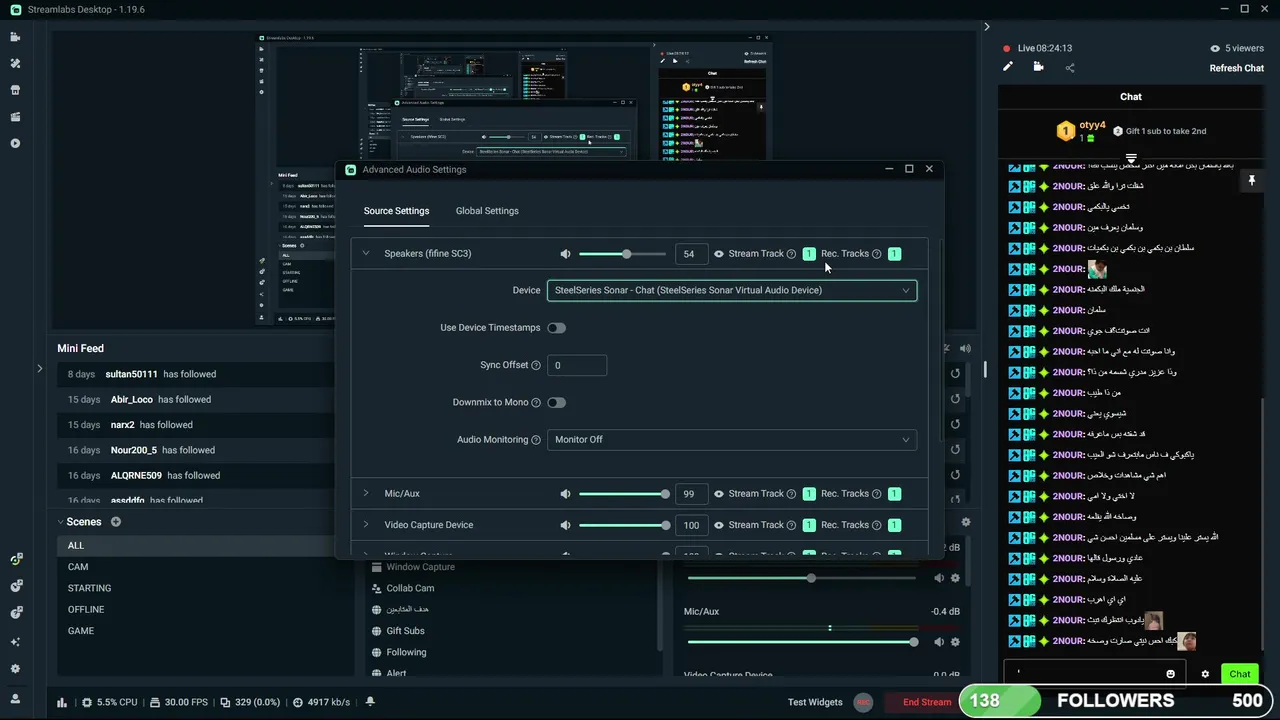This screenshot has width=1280, height=720.
Task: Toggle the viewers count eye icon
Action: pos(1215,48)
